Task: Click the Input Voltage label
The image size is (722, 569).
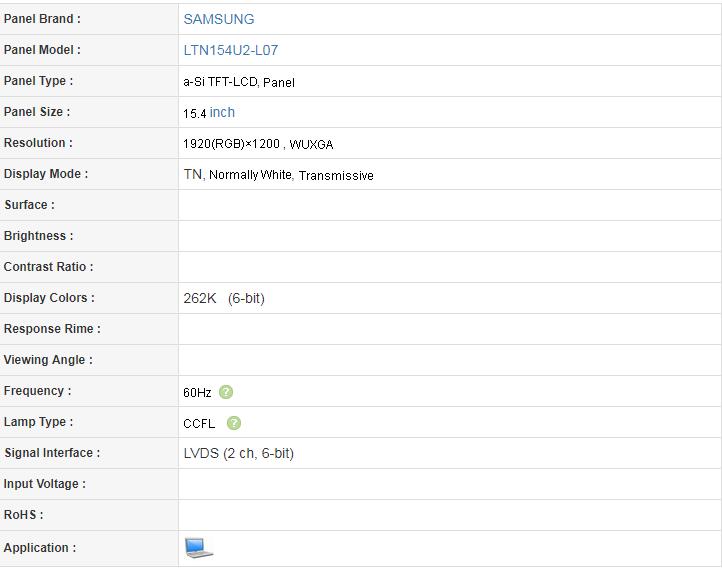Action: coord(44,484)
